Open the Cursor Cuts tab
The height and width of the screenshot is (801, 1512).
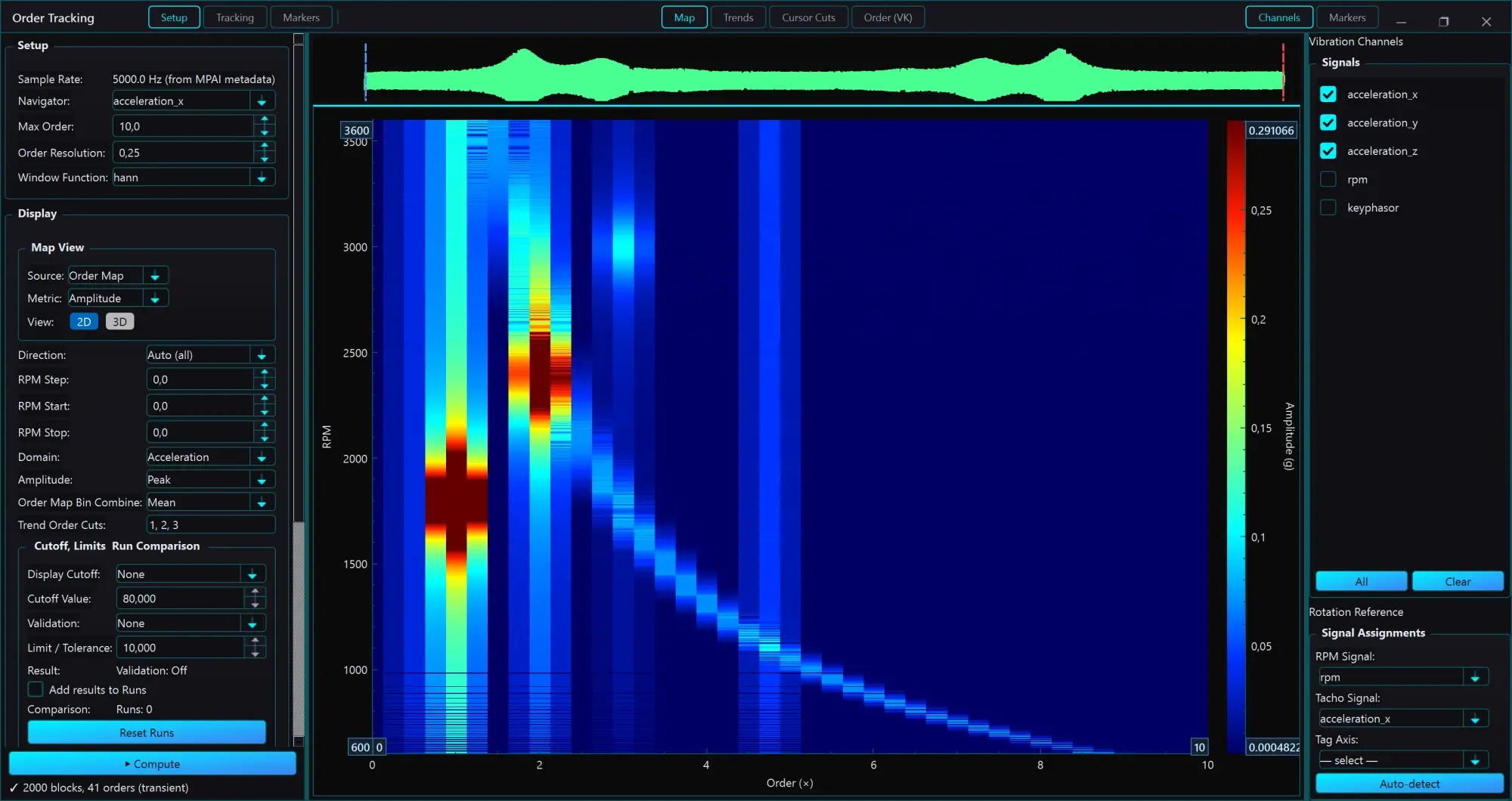click(x=808, y=17)
